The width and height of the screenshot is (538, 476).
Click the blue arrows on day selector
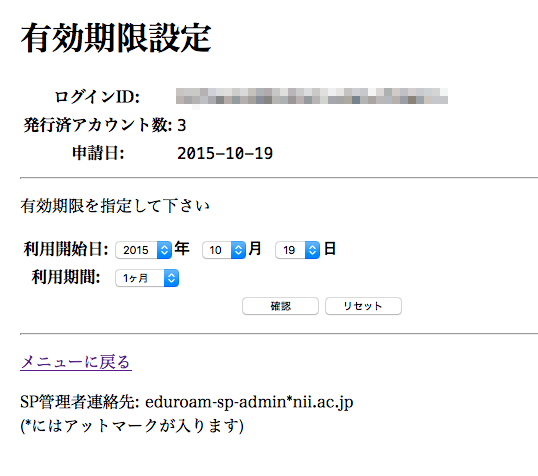pos(312,250)
